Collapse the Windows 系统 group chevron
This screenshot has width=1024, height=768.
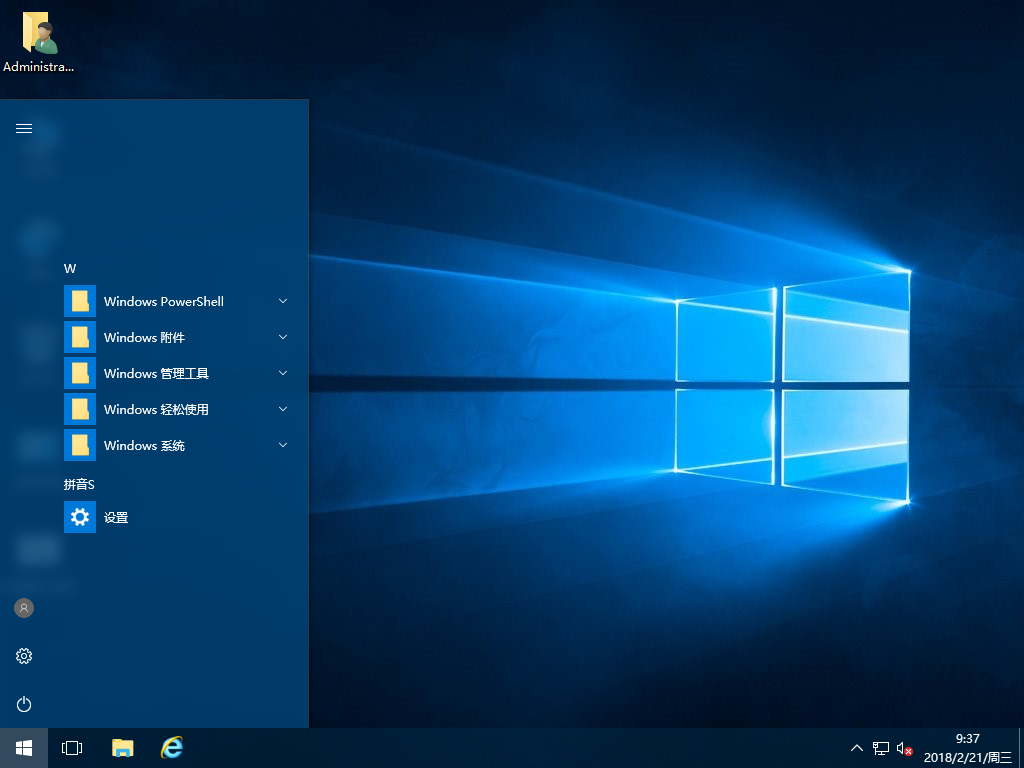coord(282,445)
